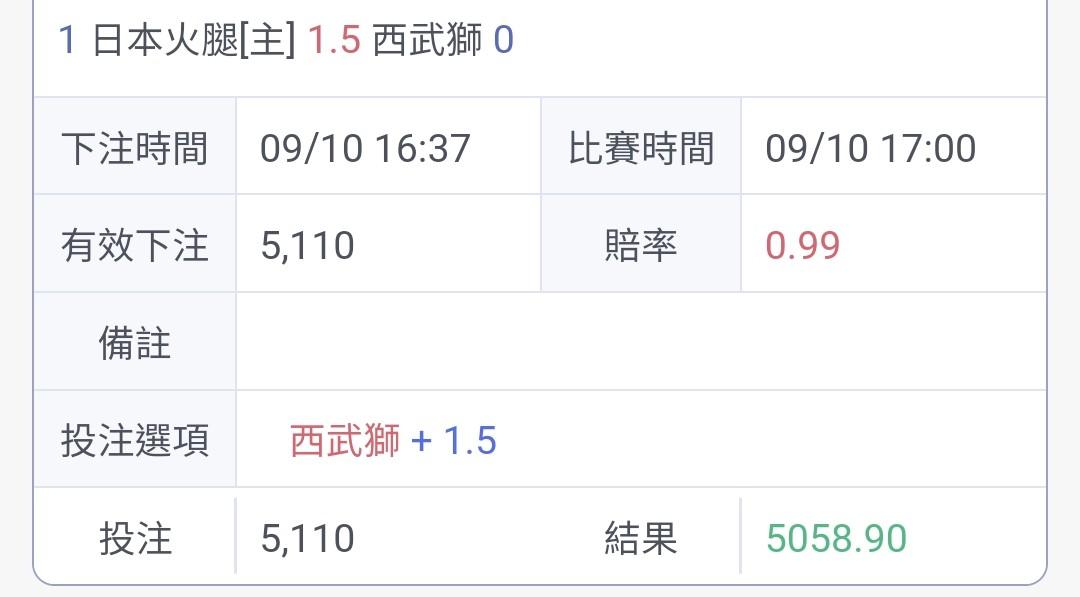Click the 1.5 handicap value in header

pos(334,39)
